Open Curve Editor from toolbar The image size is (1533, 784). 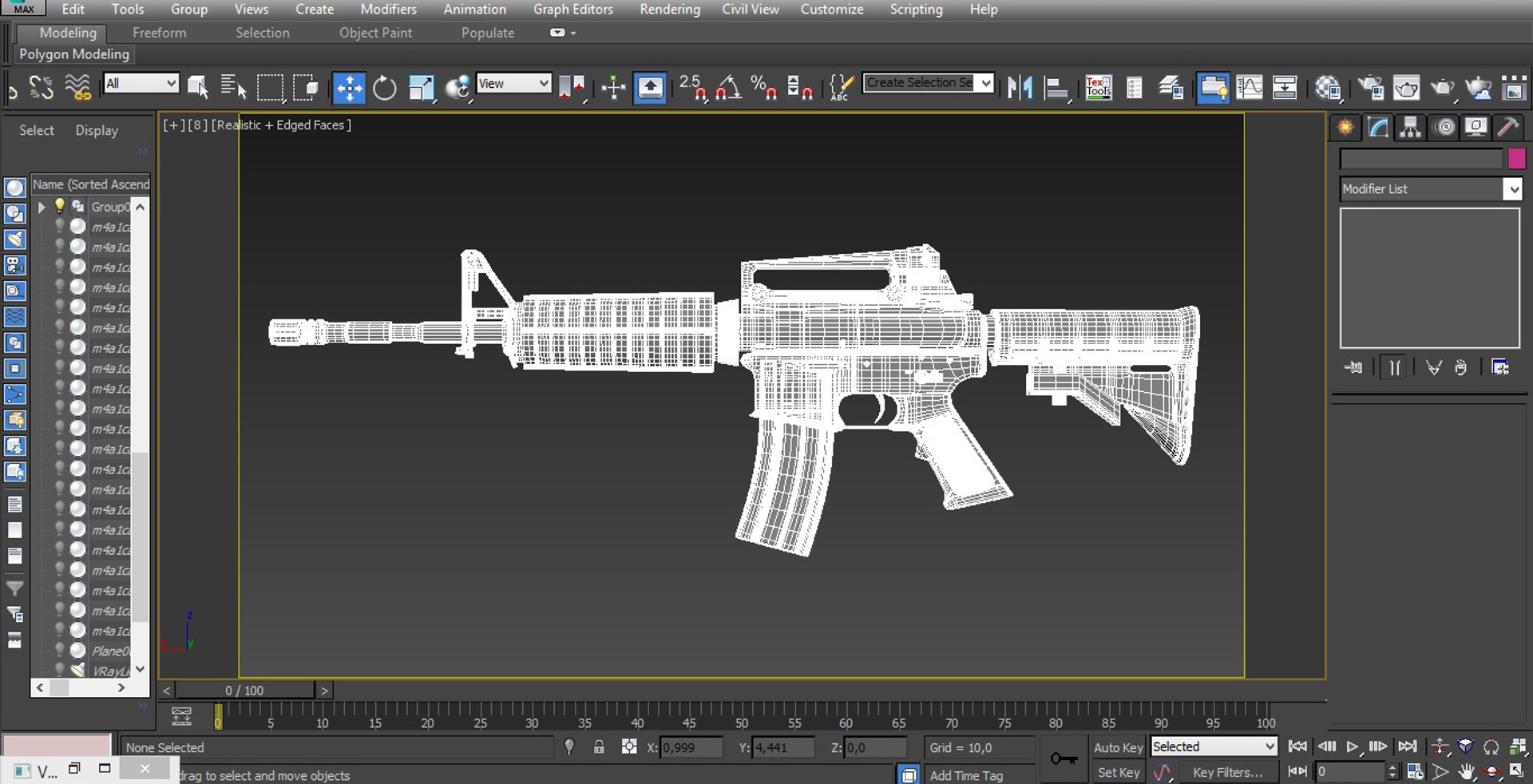1250,87
